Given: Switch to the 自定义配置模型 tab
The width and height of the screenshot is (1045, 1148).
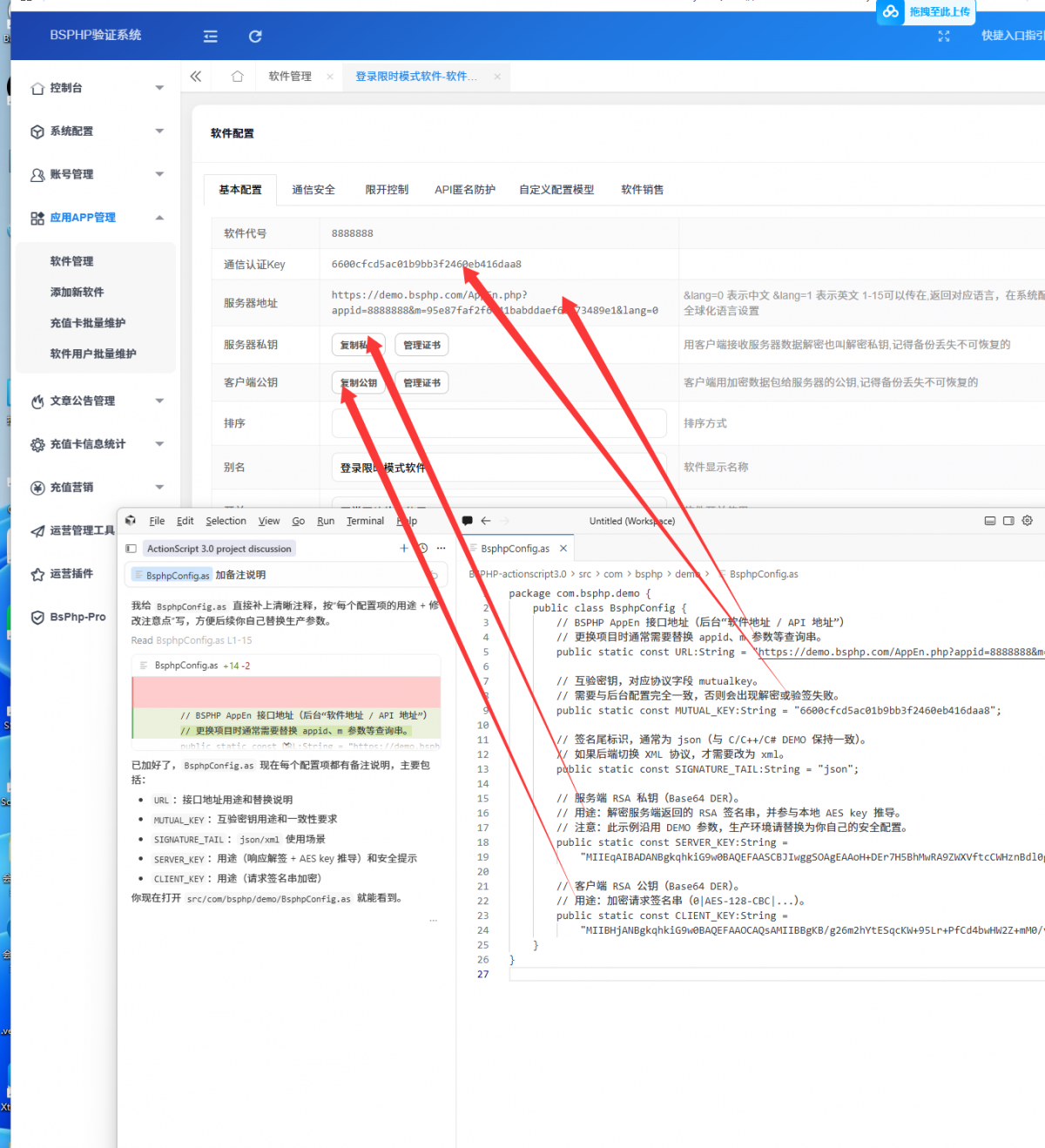Looking at the screenshot, I should click(556, 190).
